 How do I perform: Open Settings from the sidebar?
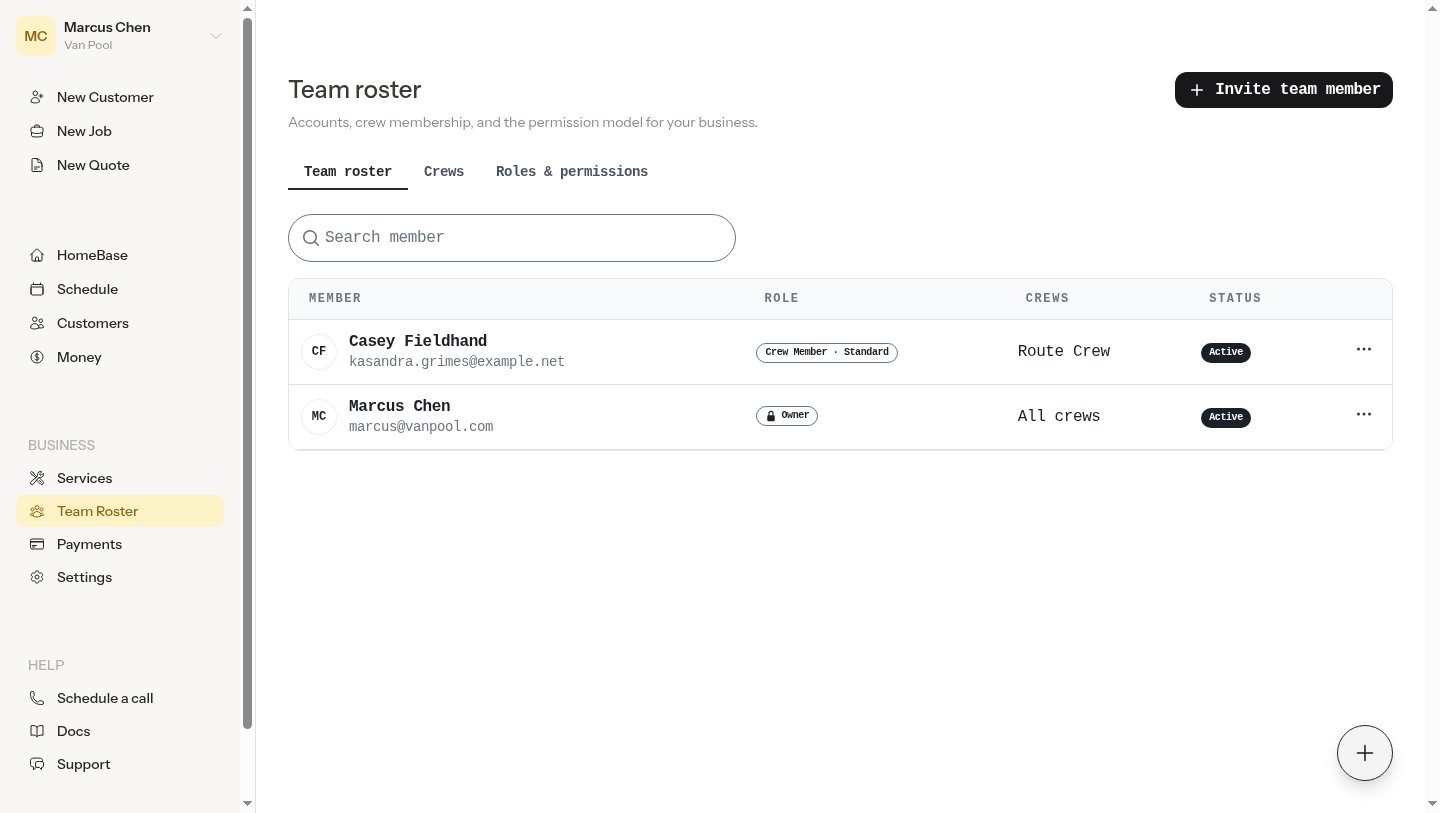[x=120, y=577]
